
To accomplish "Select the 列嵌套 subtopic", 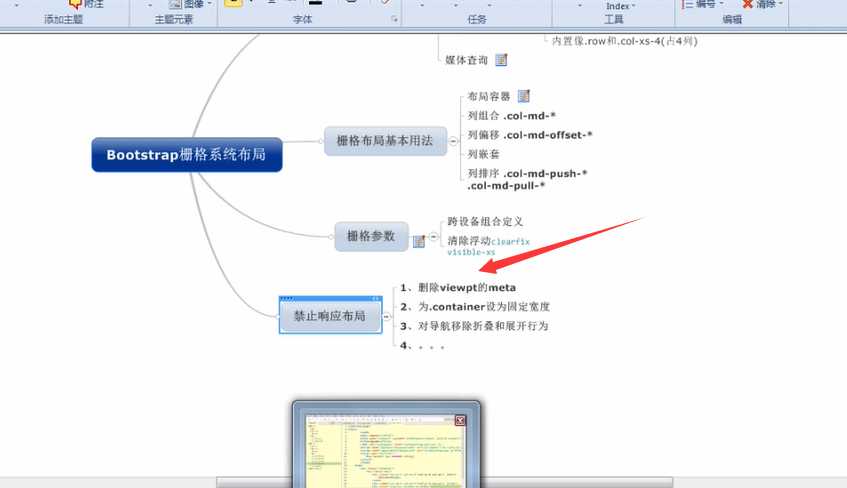I will click(483, 155).
